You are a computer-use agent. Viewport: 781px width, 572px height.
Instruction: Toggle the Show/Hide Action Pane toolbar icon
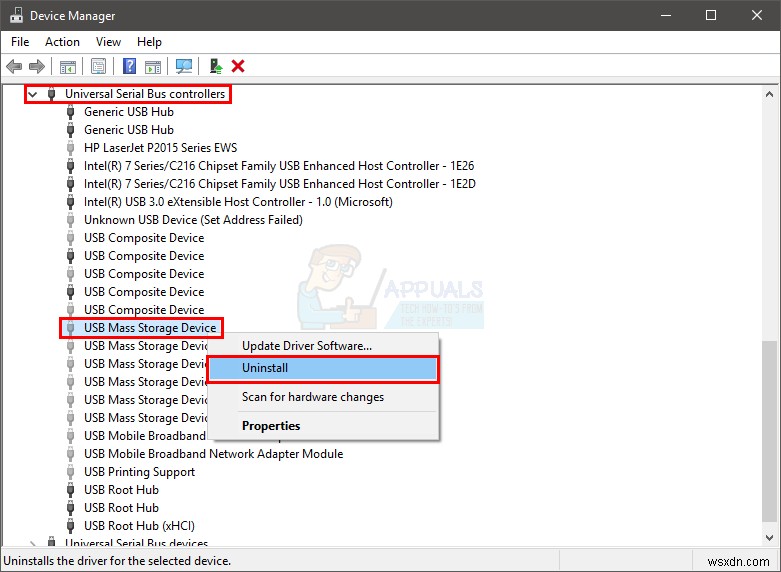153,66
